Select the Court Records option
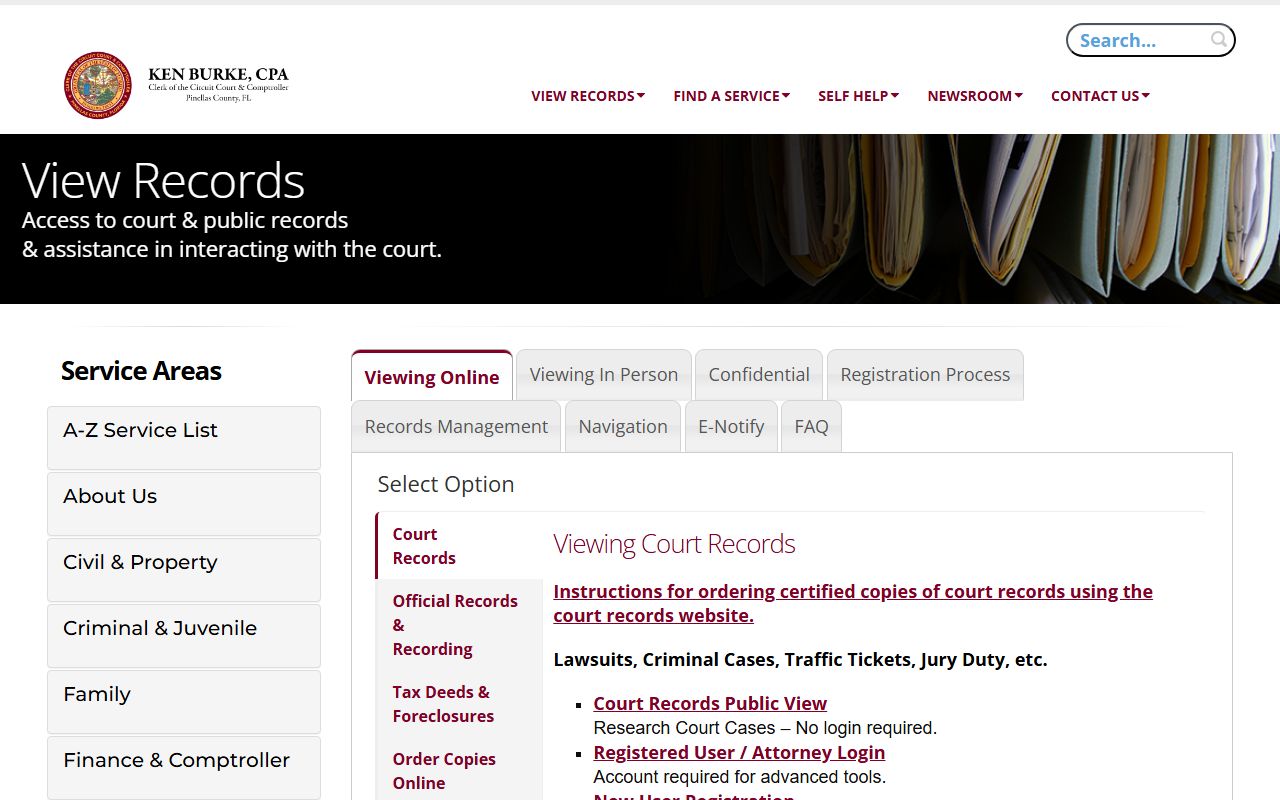 [x=459, y=546]
